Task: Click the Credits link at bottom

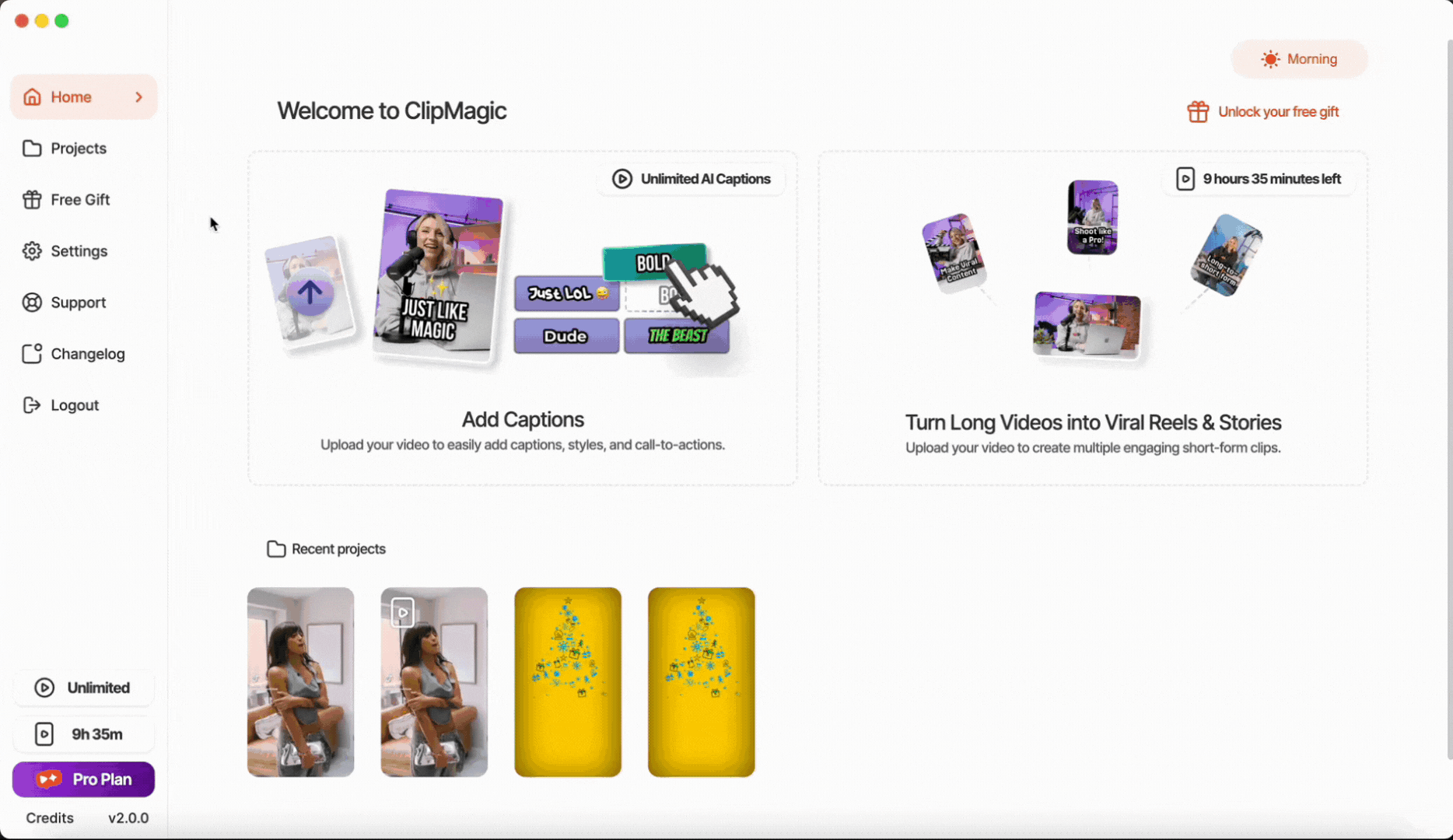Action: point(50,818)
